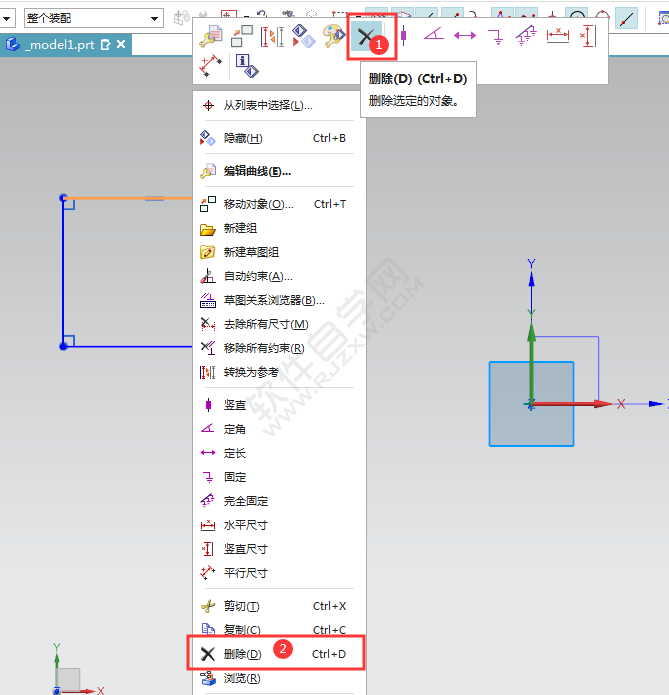Open the 整个装配 selection scope dropdown
This screenshot has width=669, height=695.
[x=154, y=19]
